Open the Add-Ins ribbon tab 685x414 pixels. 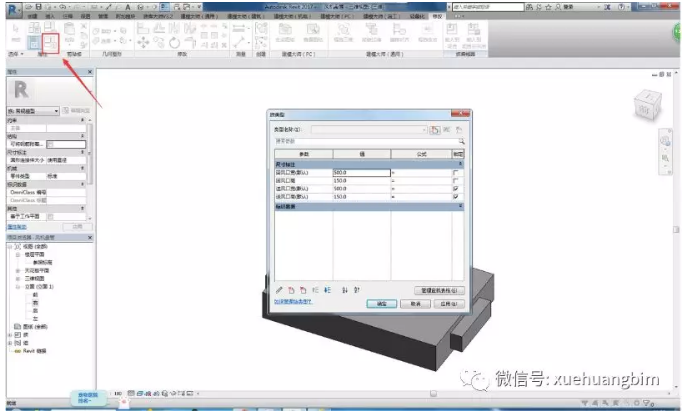pos(125,16)
